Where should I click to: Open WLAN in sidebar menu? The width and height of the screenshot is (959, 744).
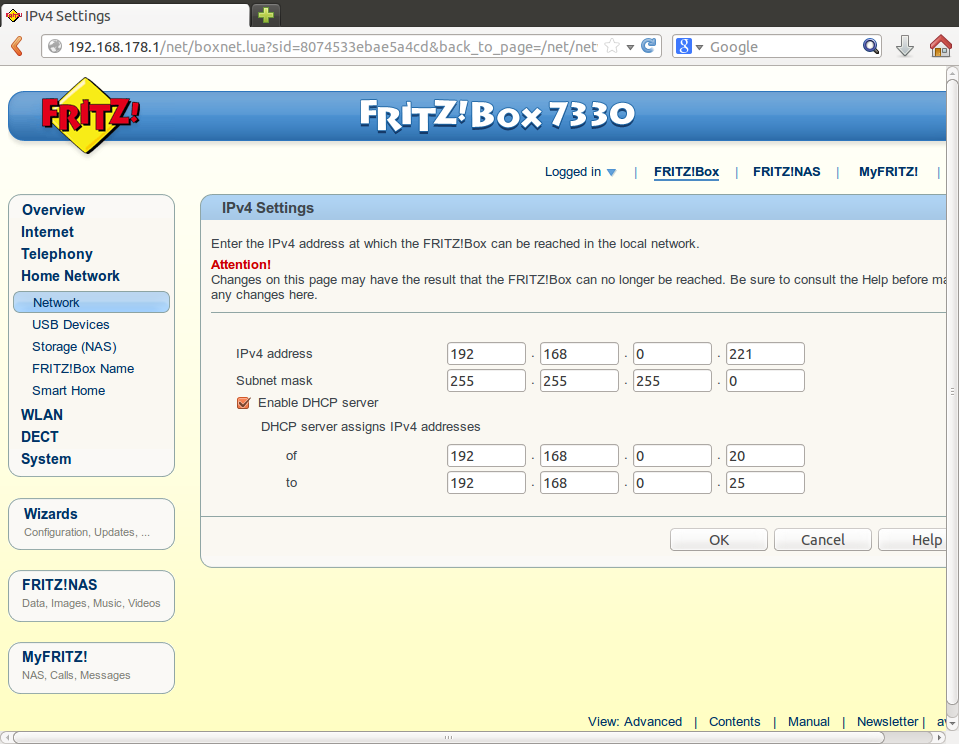tap(42, 415)
